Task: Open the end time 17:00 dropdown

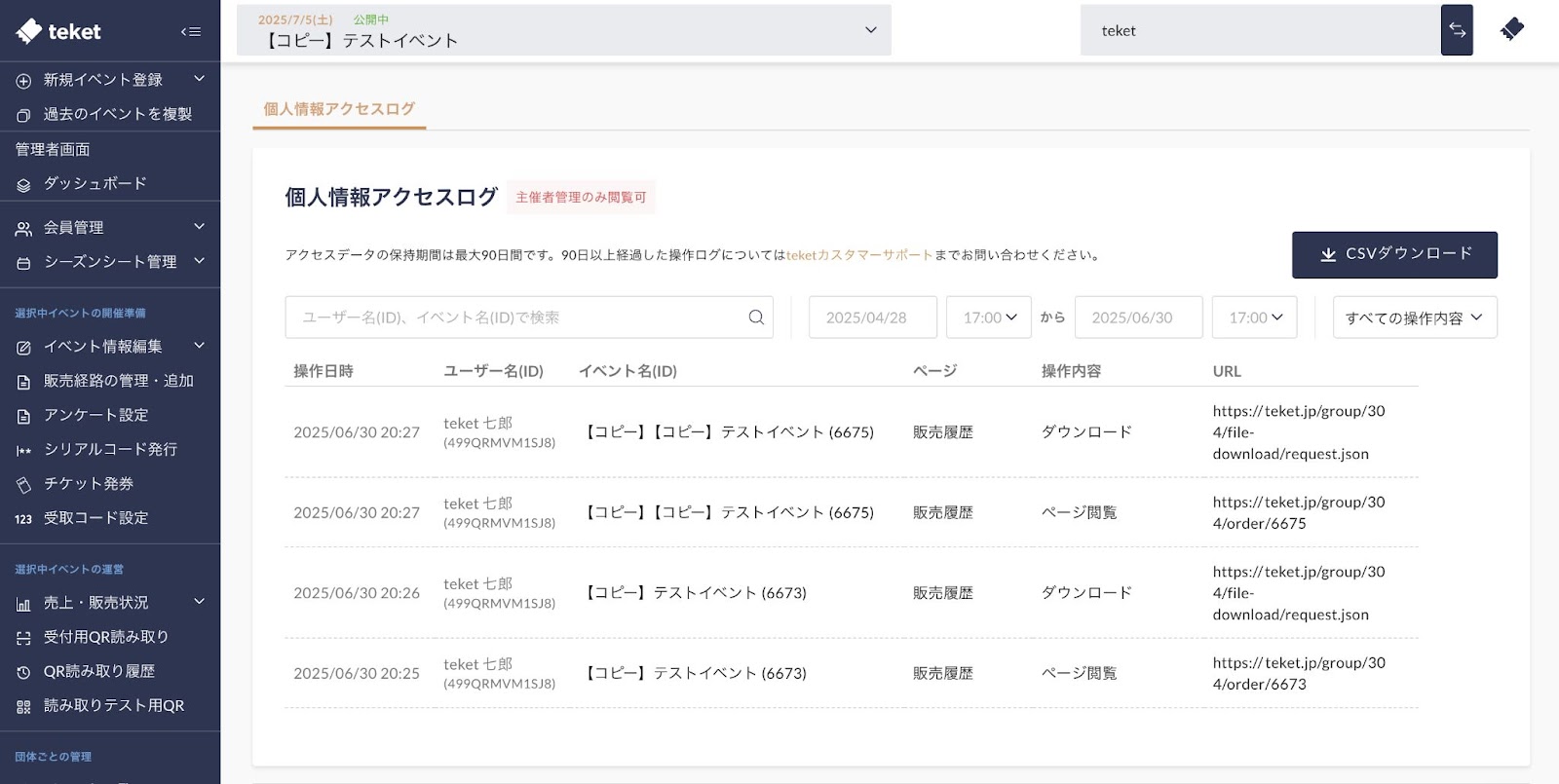Action: pos(1255,317)
